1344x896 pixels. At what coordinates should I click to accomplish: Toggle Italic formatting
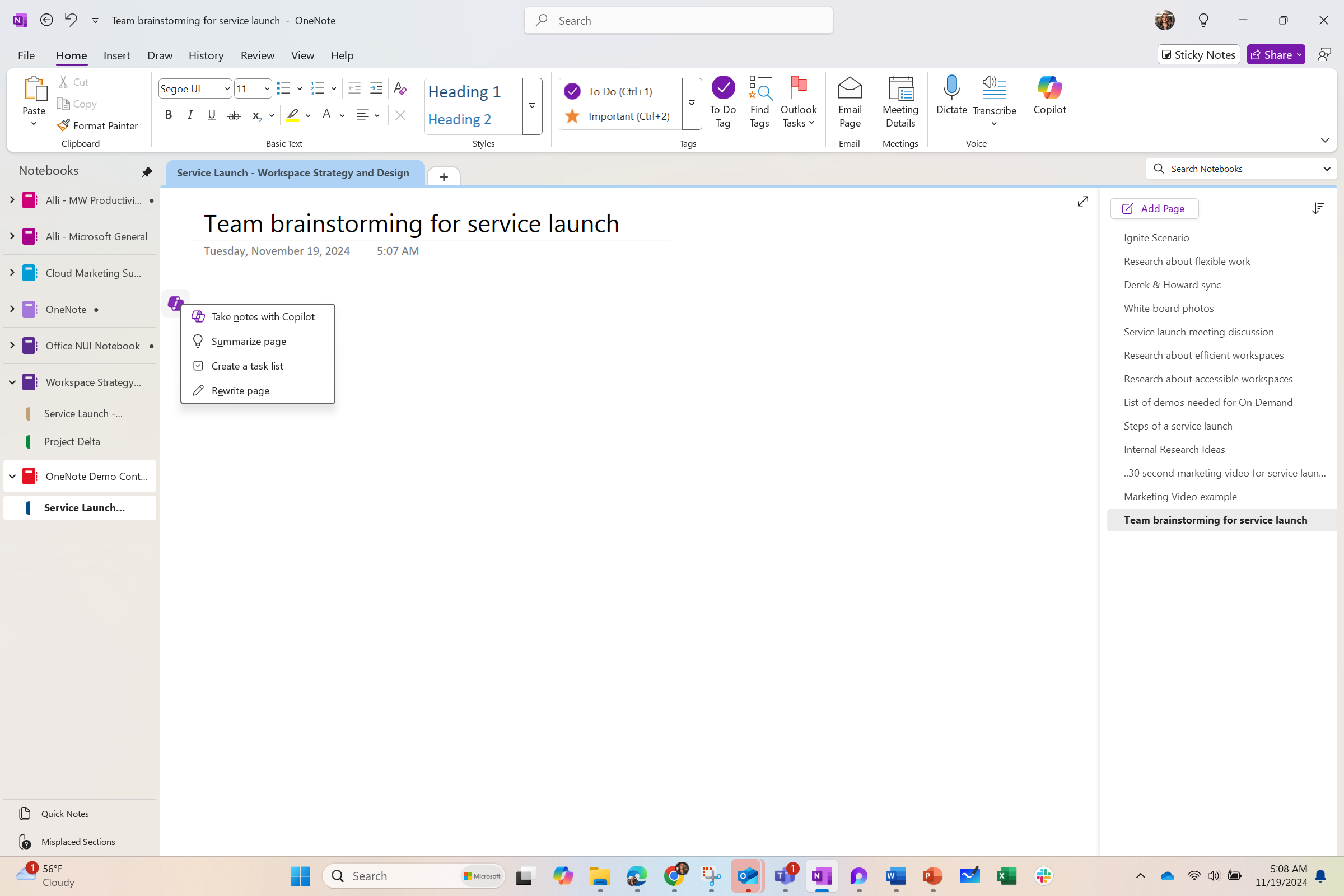tap(190, 115)
